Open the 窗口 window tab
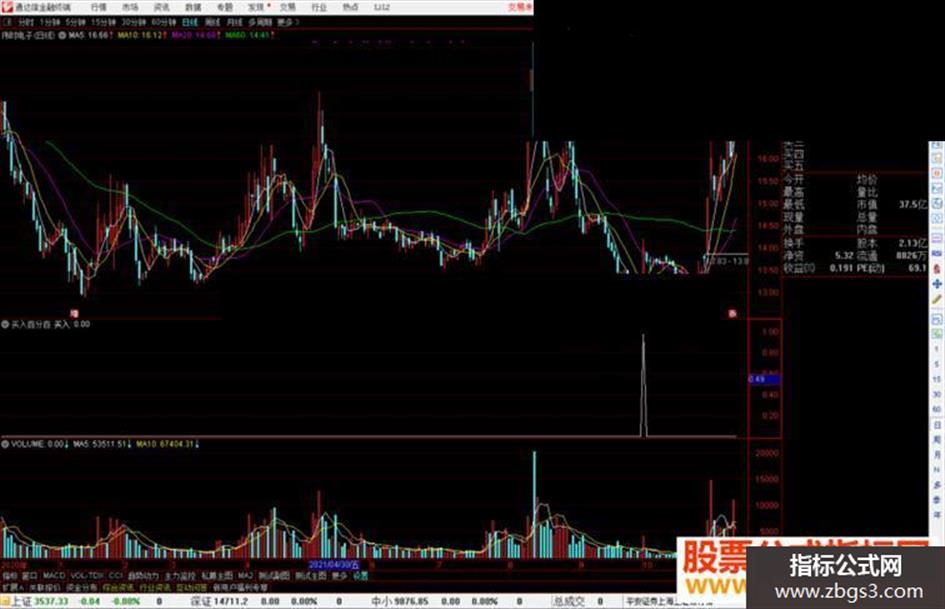 [30, 576]
